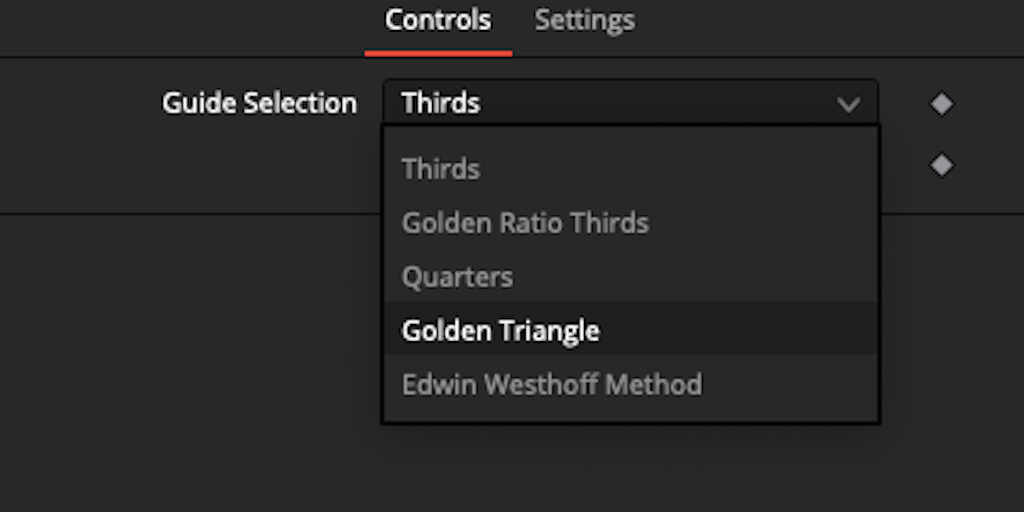Click the Settings tab label text
This screenshot has height=512, width=1024.
(x=584, y=20)
